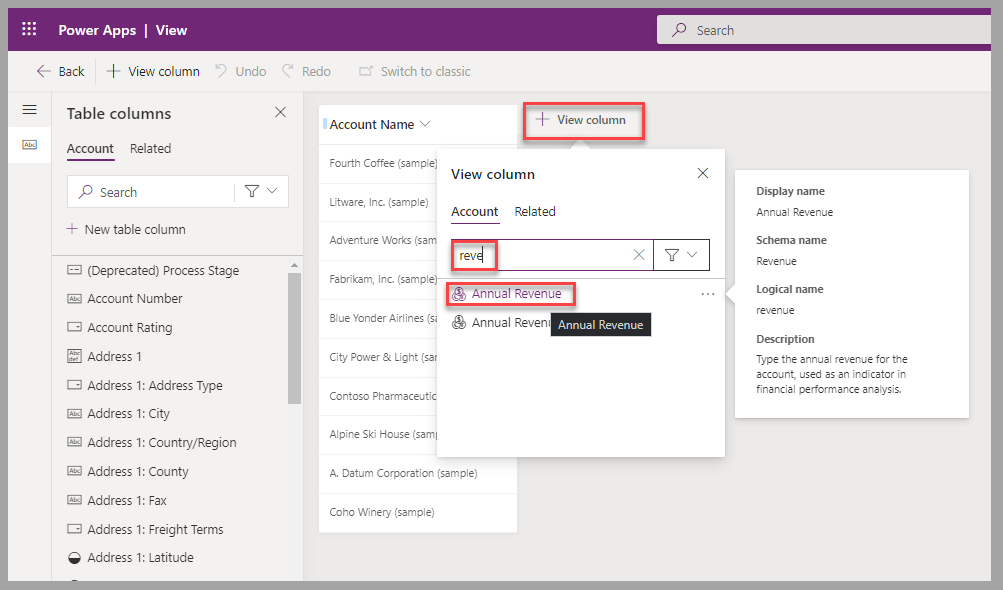1003x590 pixels.
Task: Click Litware, Inc. (sample) row
Action: [379, 202]
